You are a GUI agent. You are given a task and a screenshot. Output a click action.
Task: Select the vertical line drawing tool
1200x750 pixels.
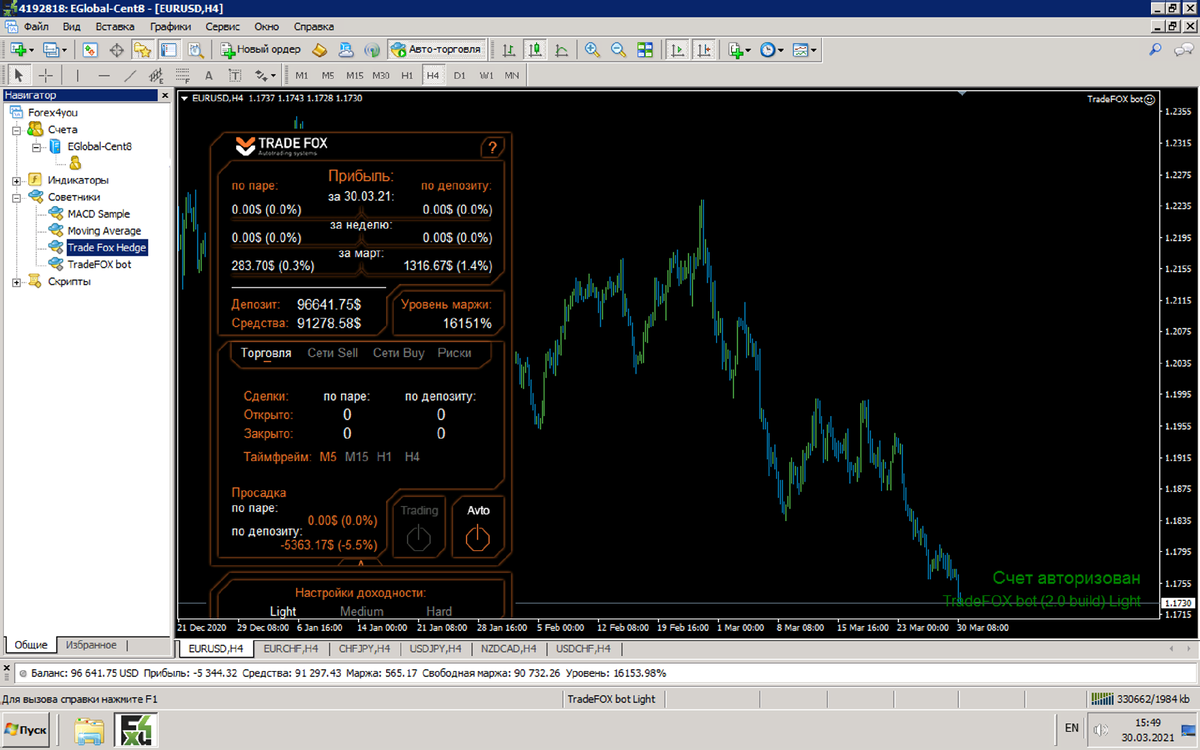click(x=77, y=75)
